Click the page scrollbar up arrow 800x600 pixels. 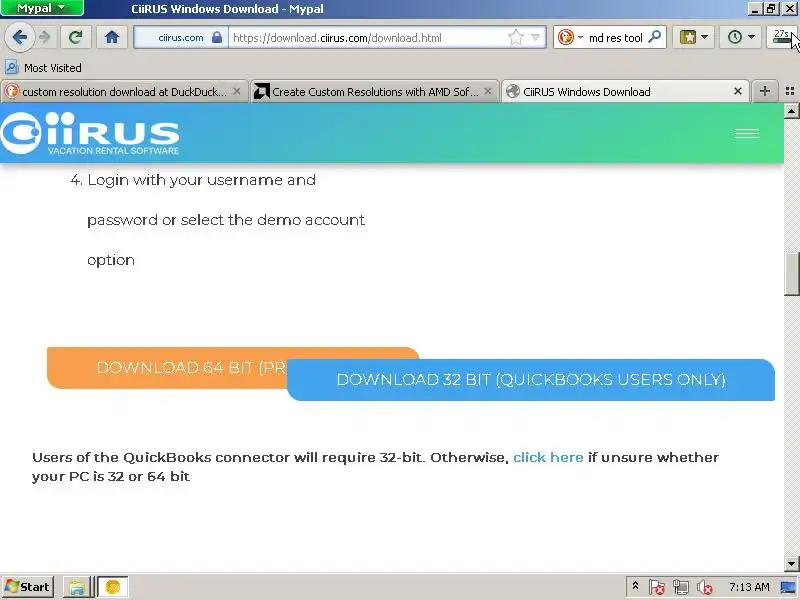pyautogui.click(x=791, y=111)
